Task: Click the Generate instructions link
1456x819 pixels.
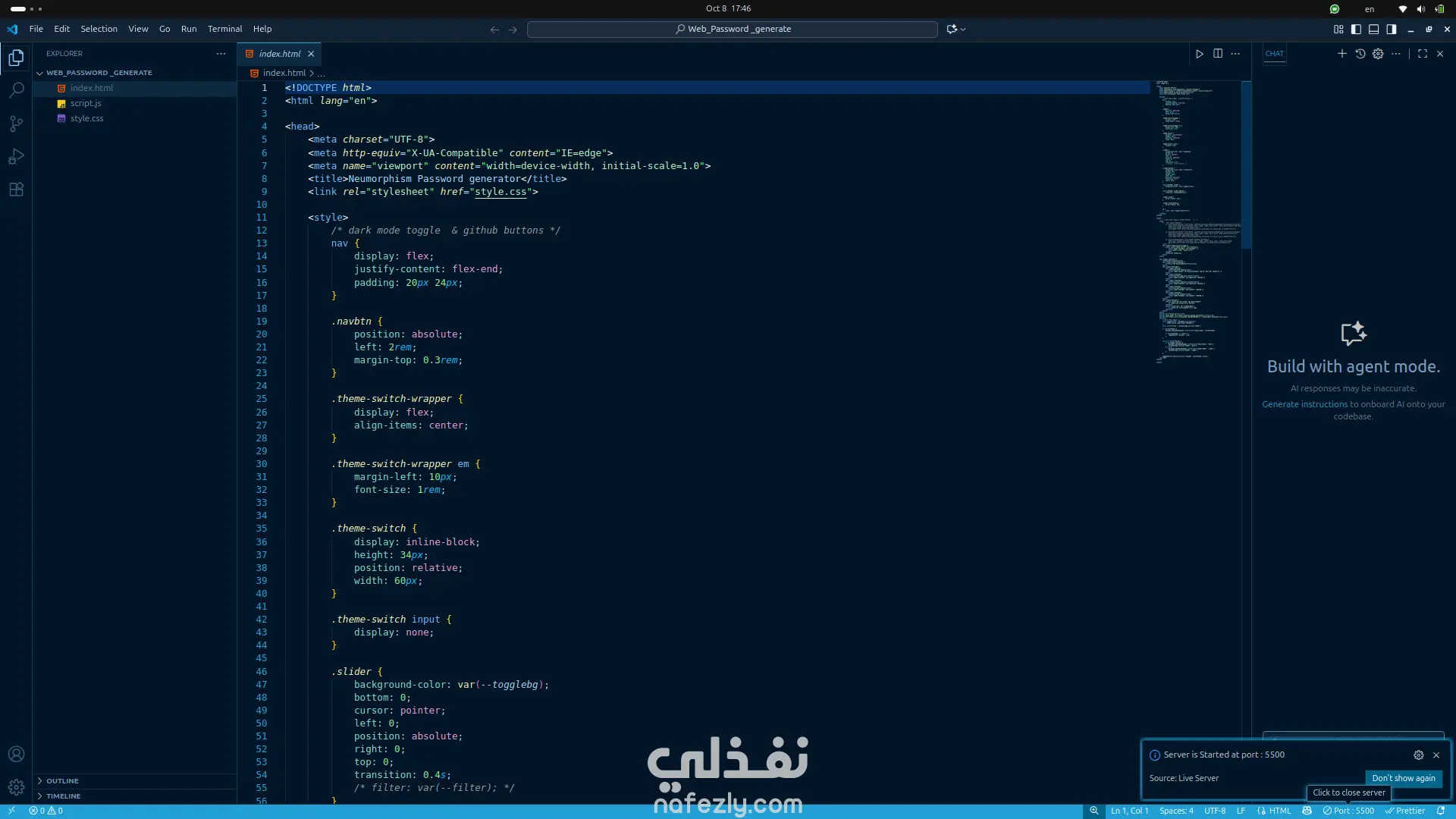Action: (1304, 404)
